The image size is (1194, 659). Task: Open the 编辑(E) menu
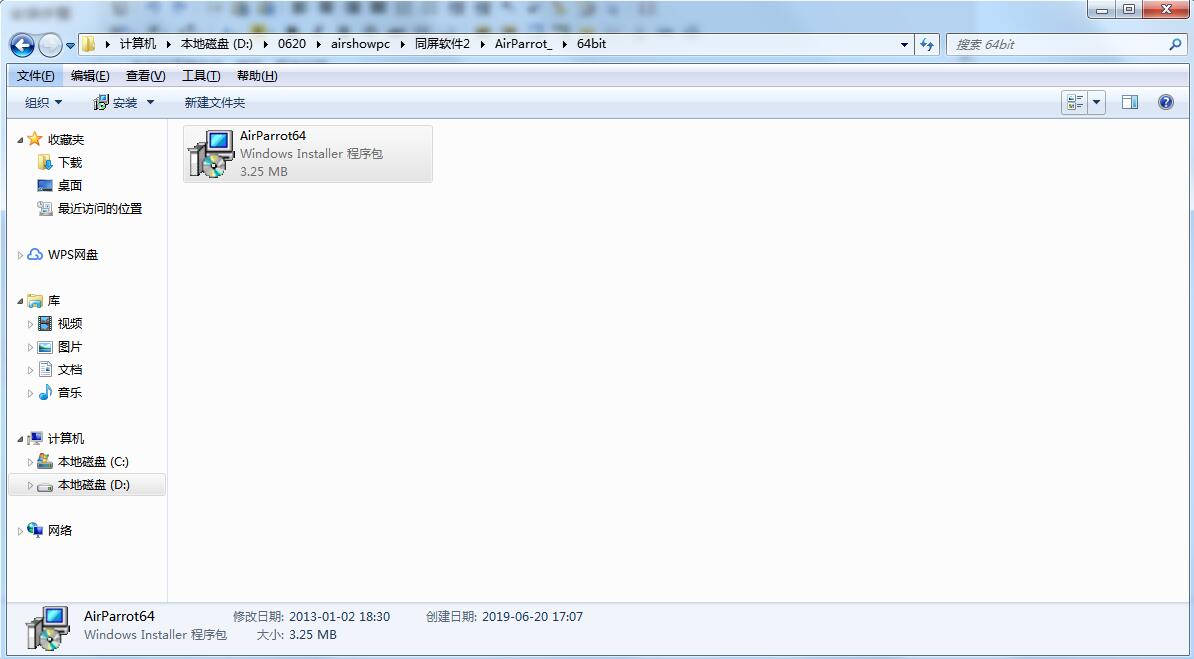(x=90, y=75)
